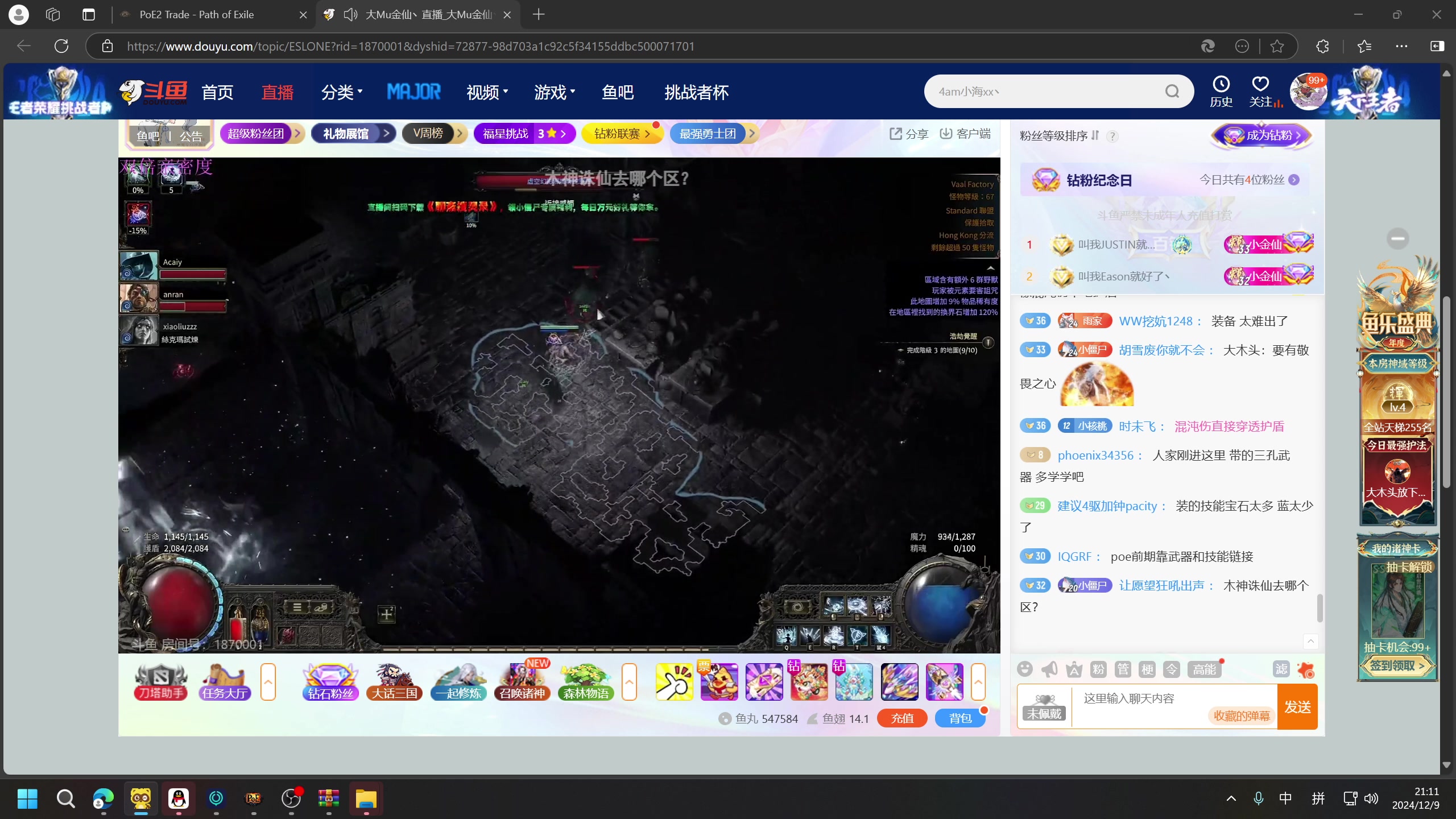Screen dimensions: 1456x819
Task: Toggle 粉丝等级排序 fan level sorting
Action: click(x=1059, y=135)
